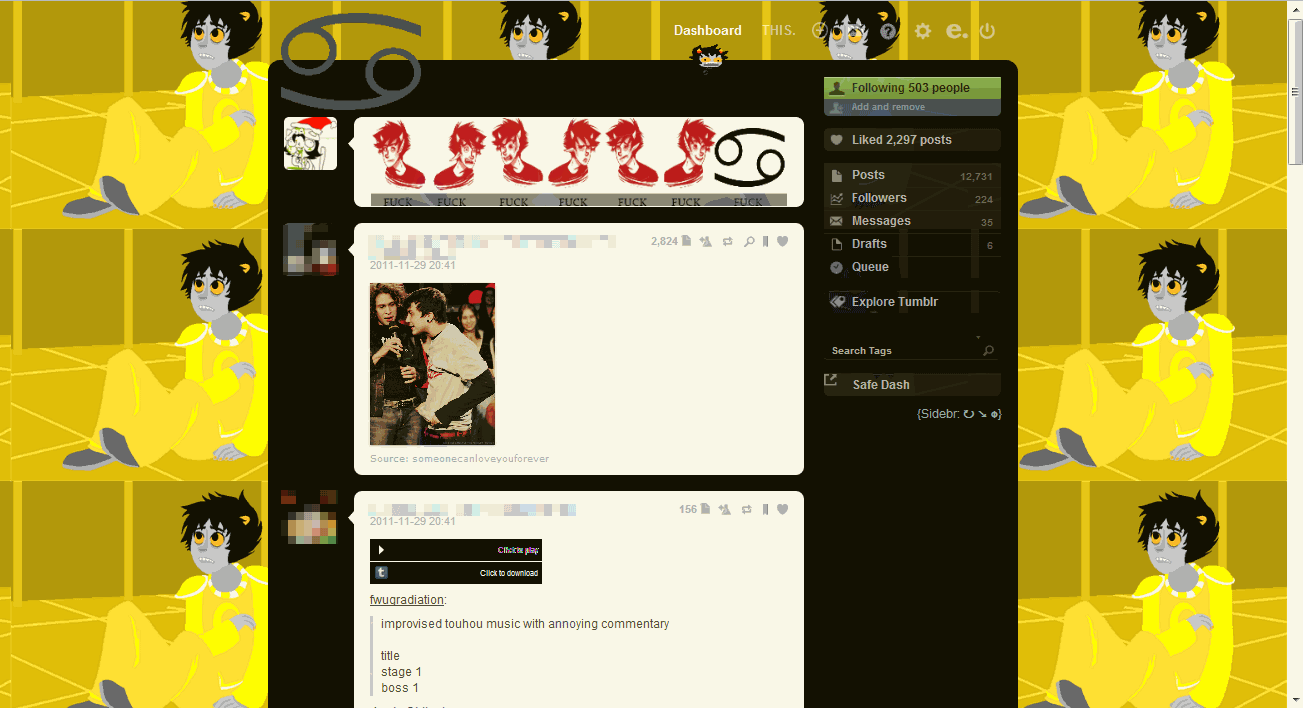Click the Sidebr gear dot icon
The image size is (1303, 708).
point(994,414)
